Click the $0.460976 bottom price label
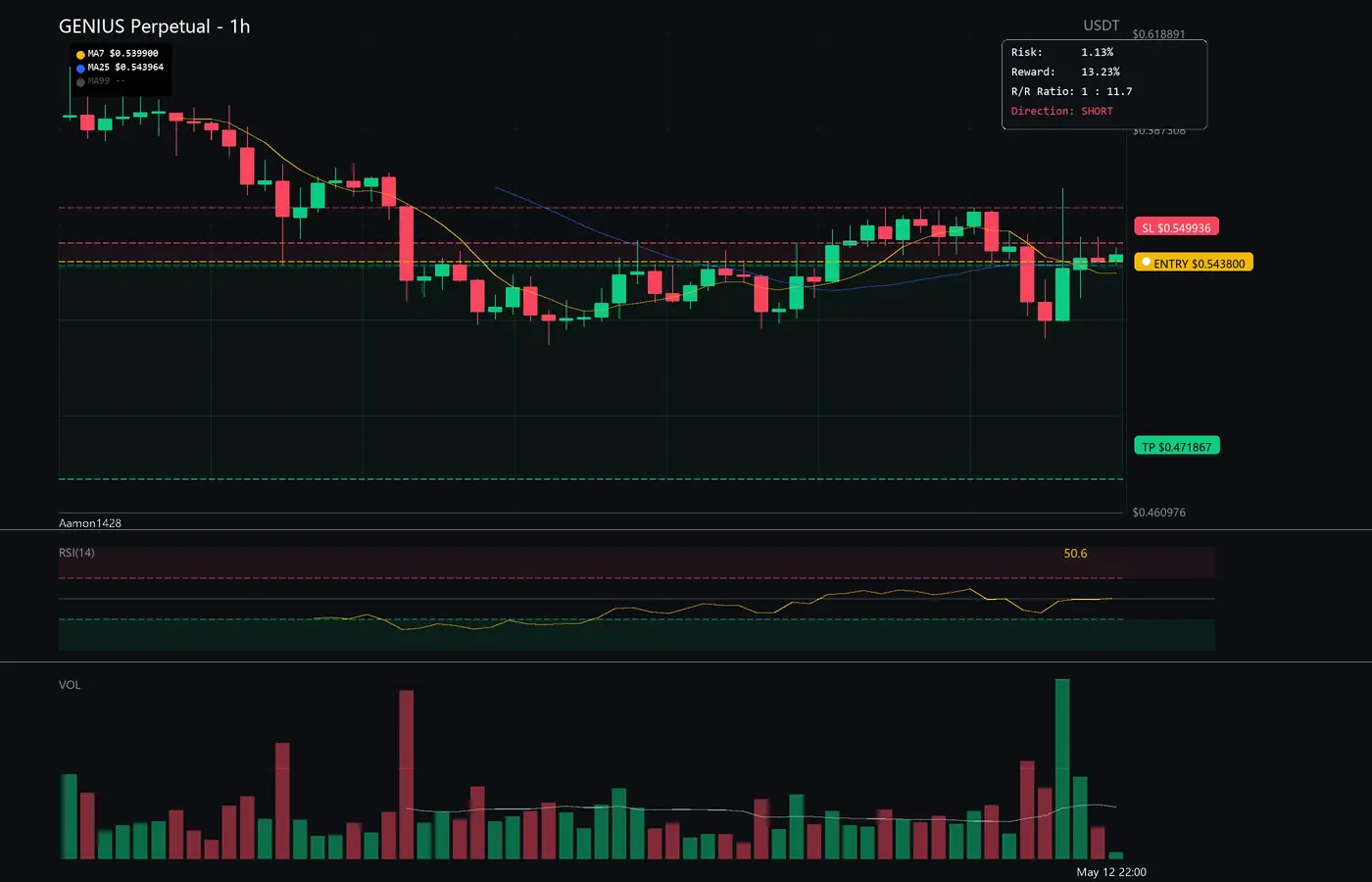The width and height of the screenshot is (1372, 882). [1158, 513]
